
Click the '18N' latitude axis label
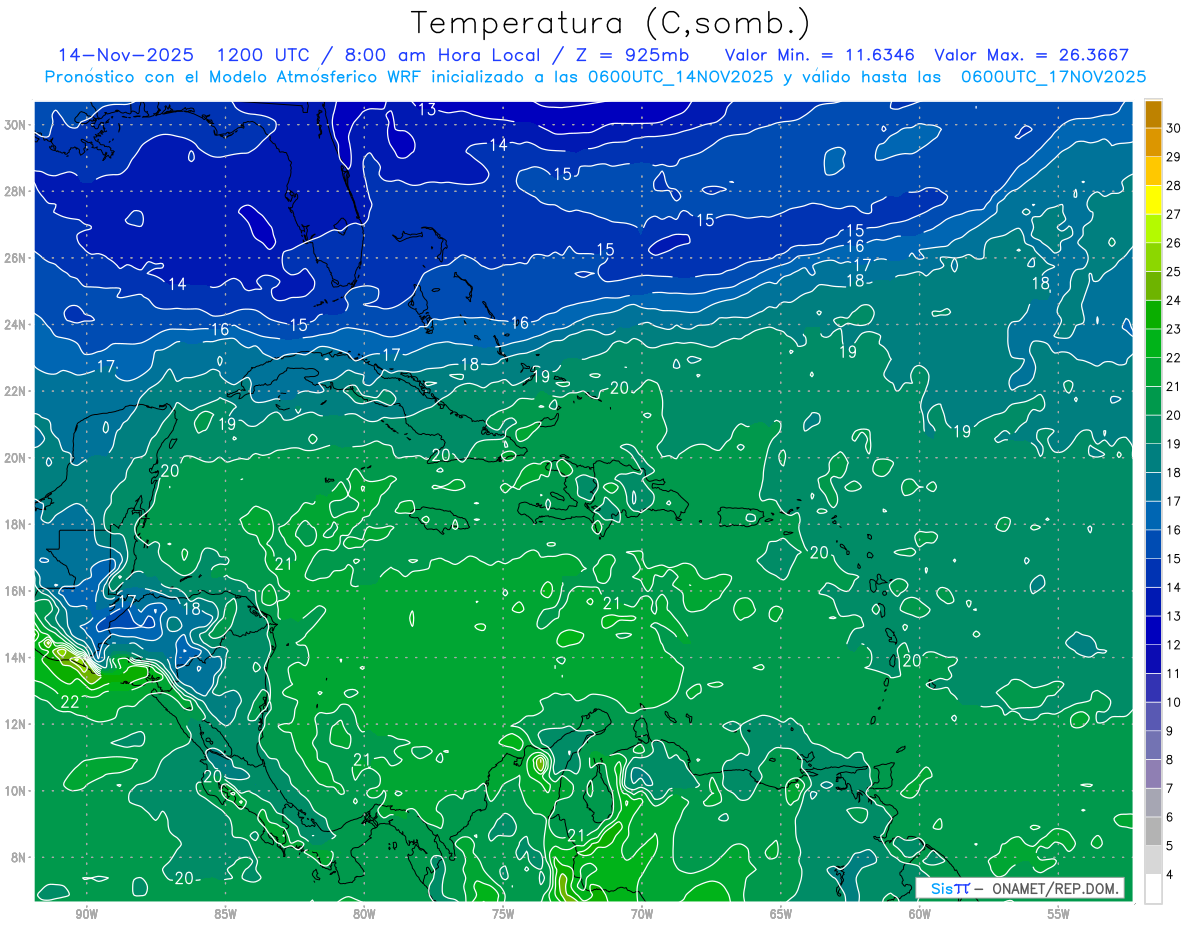[17, 524]
